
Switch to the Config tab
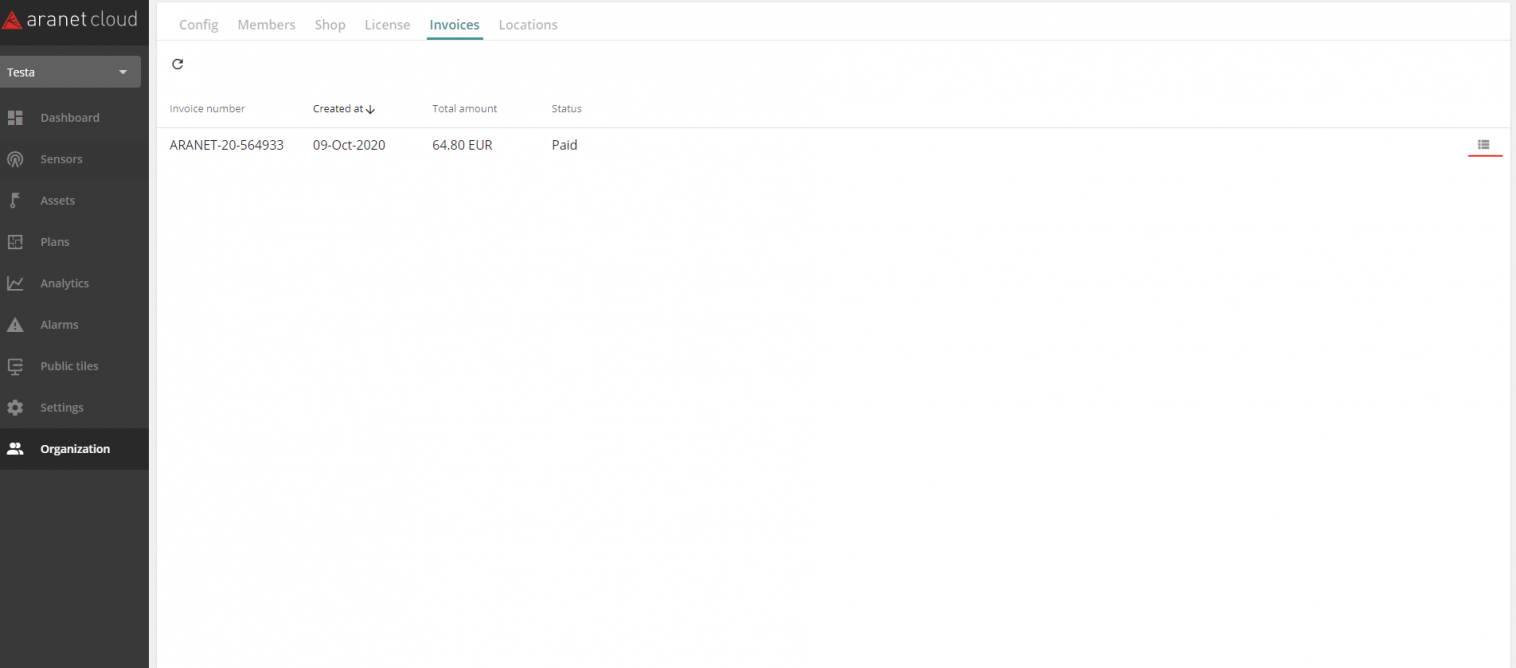(198, 25)
